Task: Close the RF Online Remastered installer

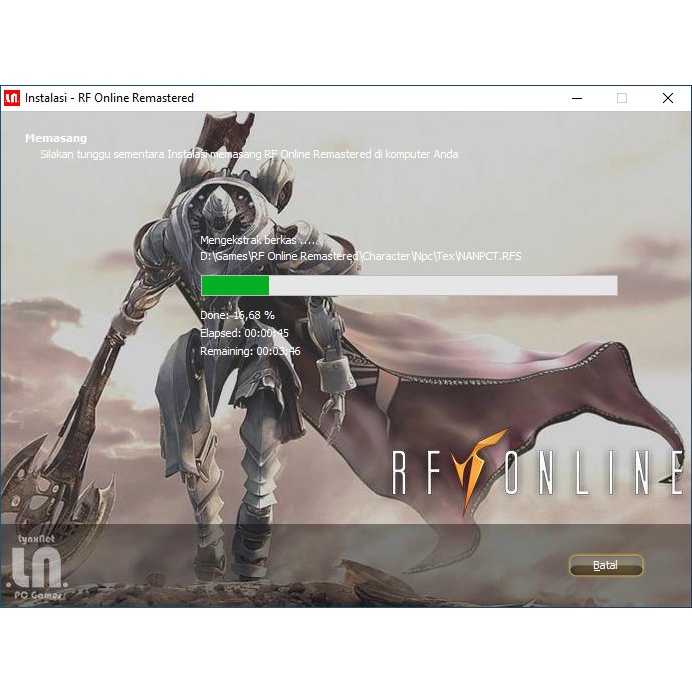Action: [668, 98]
